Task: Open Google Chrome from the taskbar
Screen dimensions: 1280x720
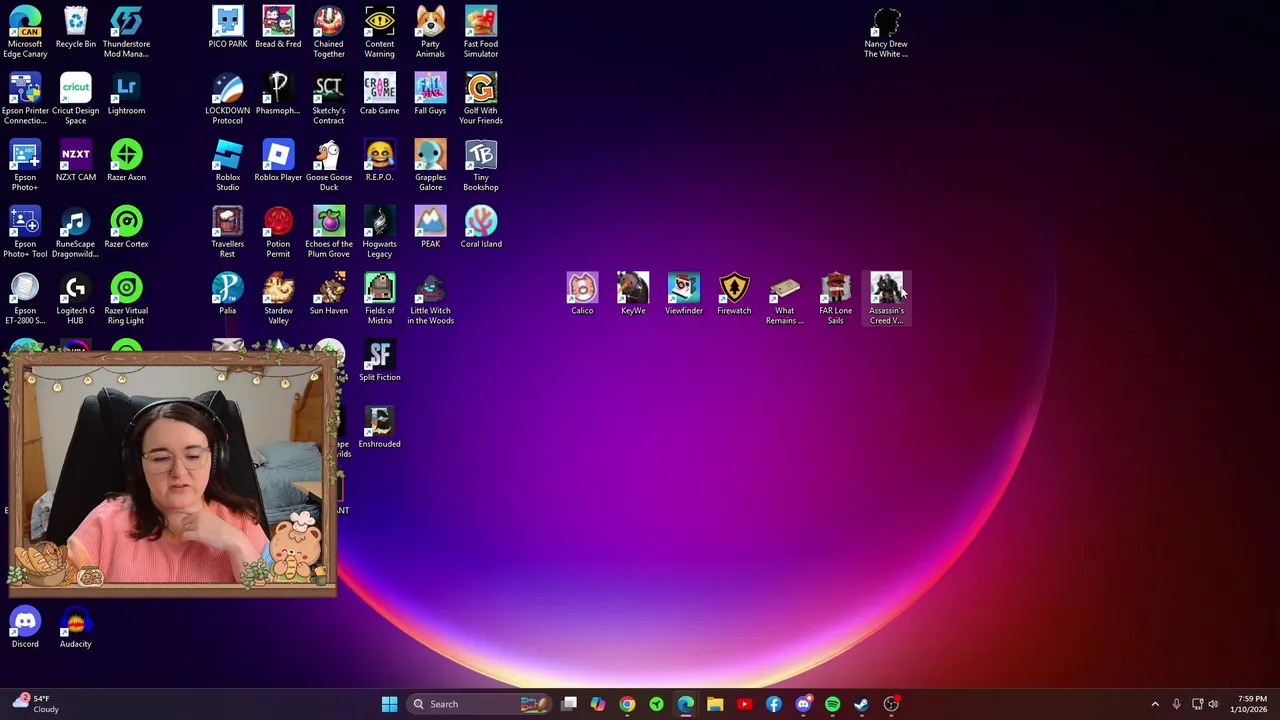Action: (627, 704)
